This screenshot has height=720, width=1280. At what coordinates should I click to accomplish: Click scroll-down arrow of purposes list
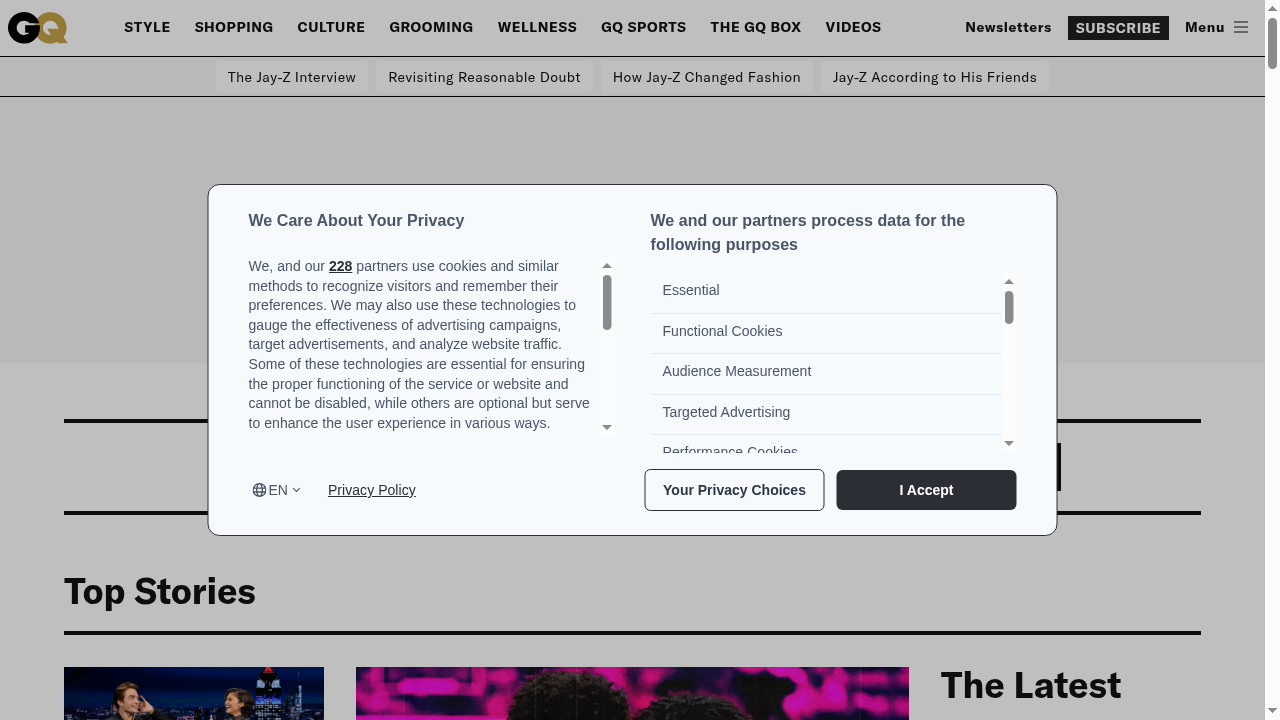pos(1009,443)
